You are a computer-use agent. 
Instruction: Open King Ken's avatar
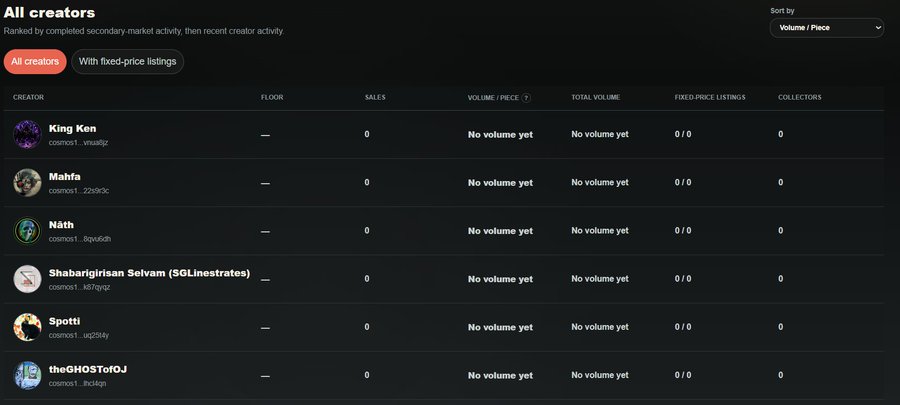point(27,134)
